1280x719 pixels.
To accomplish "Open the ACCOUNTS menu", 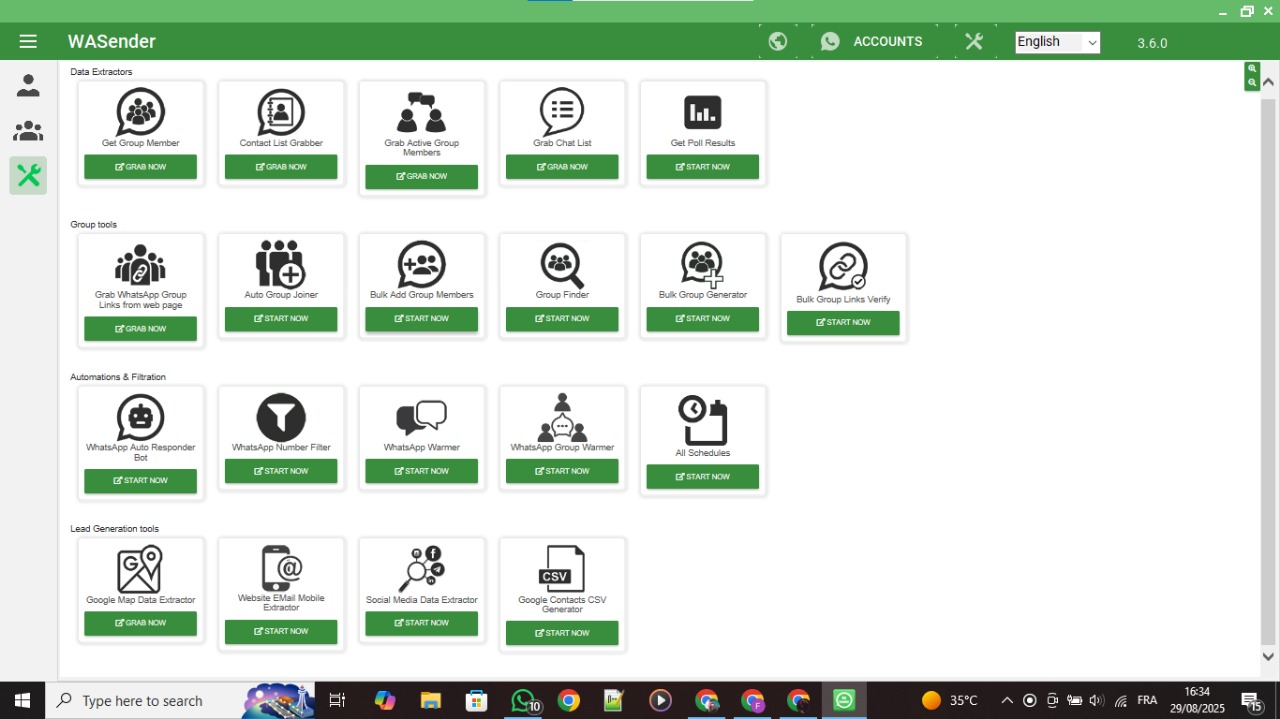I will (871, 41).
